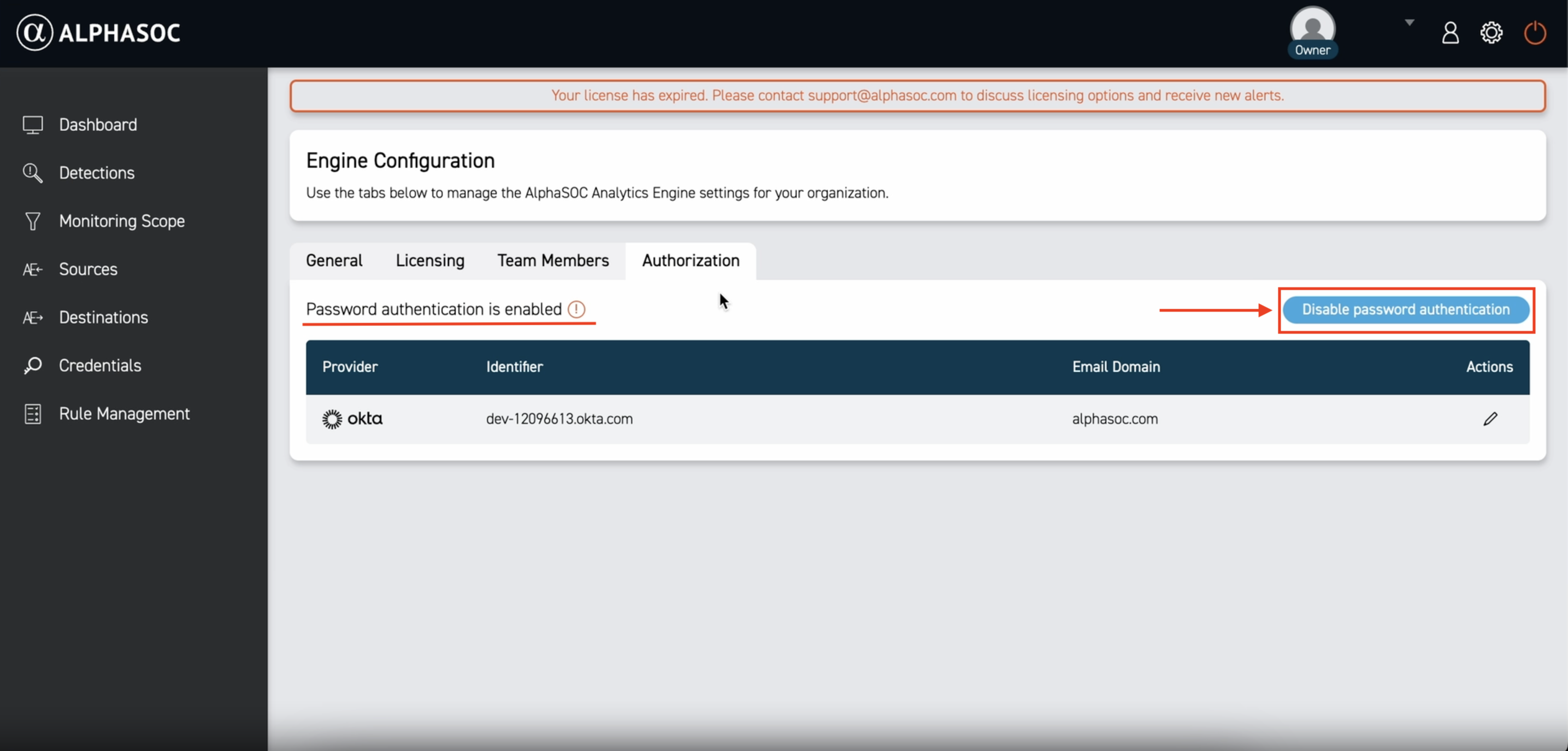Open settings with the gear icon

1491,33
